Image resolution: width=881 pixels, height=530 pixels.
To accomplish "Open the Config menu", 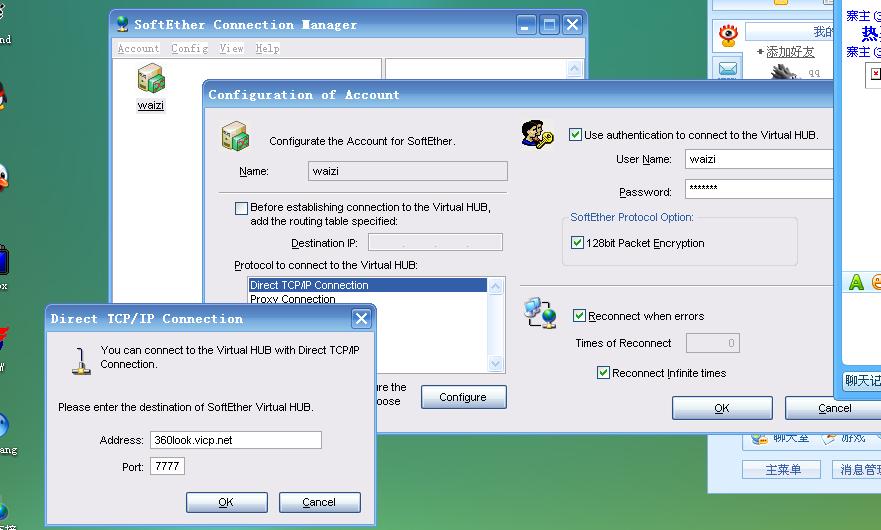I will point(189,48).
